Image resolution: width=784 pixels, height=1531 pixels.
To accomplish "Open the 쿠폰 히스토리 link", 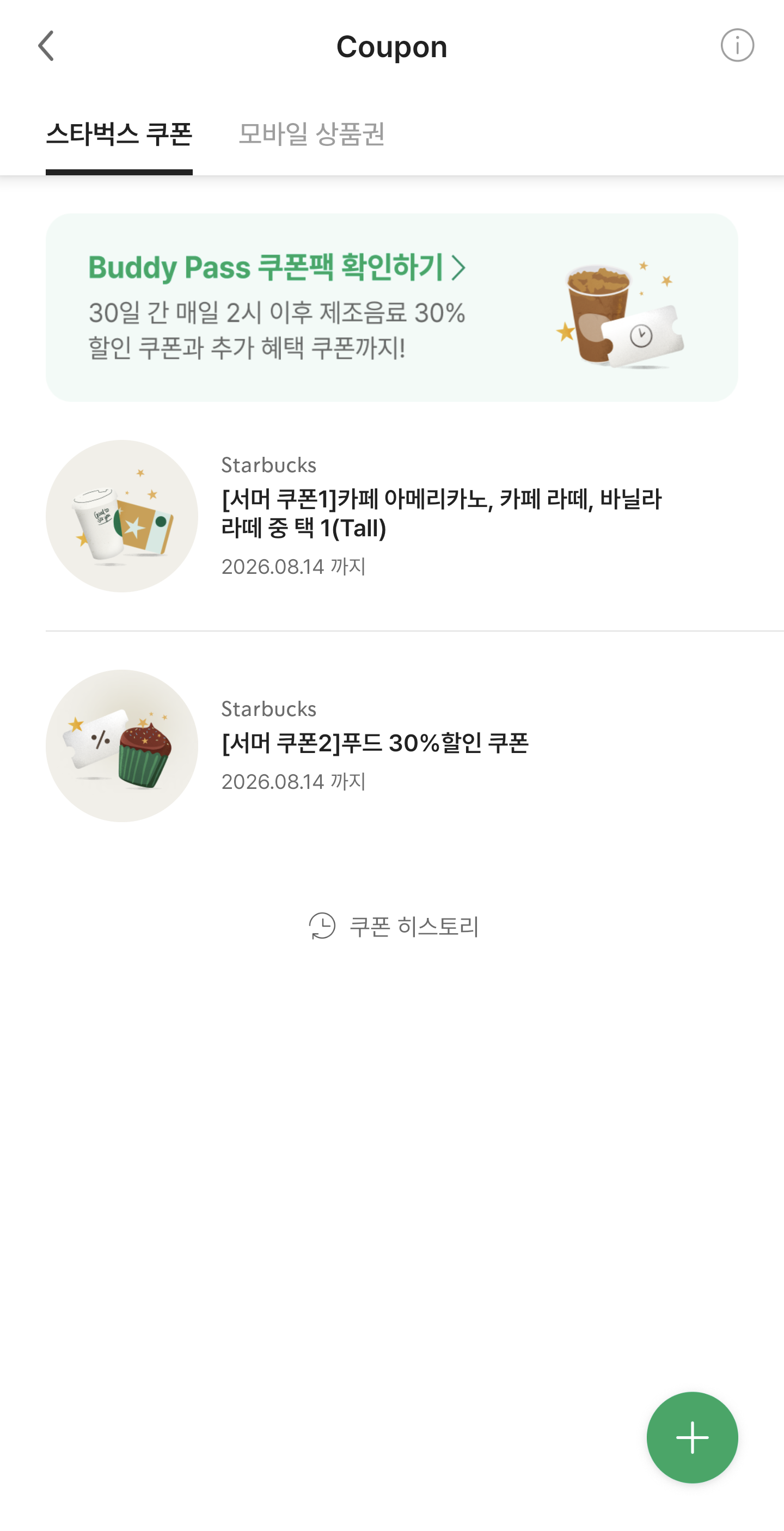I will [x=414, y=926].
